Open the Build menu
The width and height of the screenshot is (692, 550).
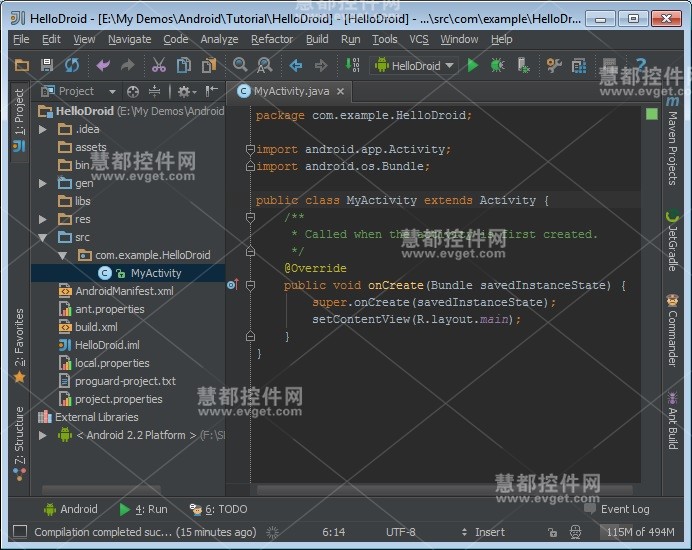pos(317,39)
